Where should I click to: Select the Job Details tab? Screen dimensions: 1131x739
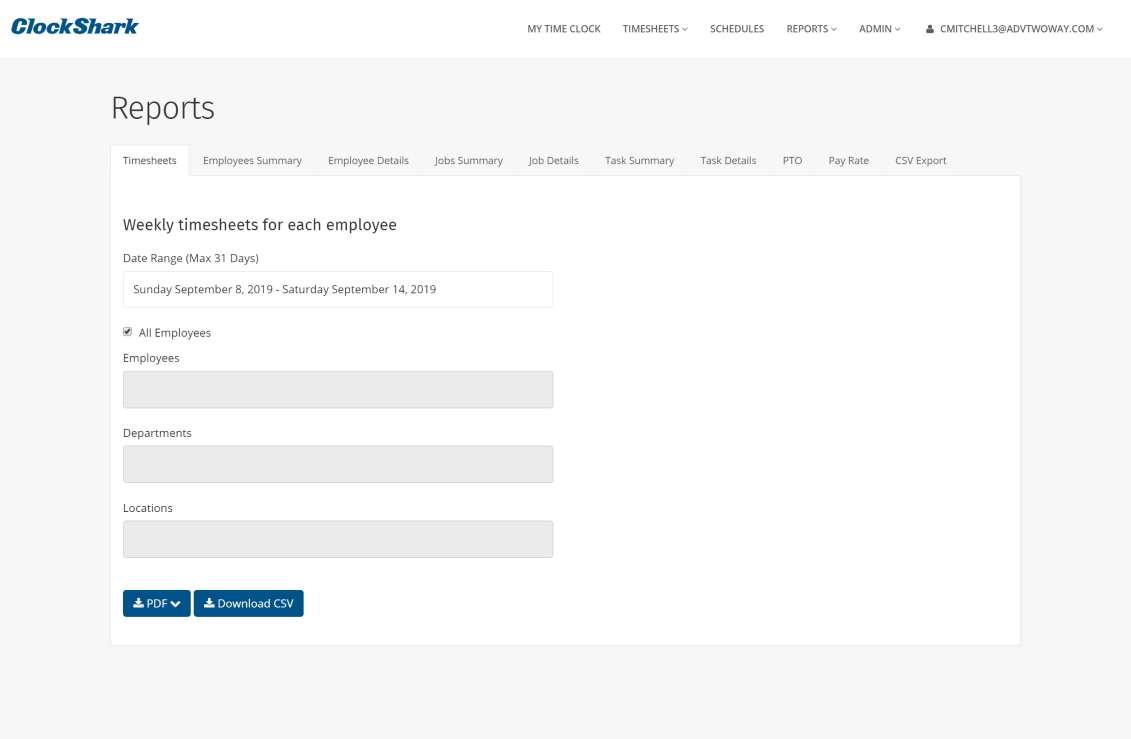coord(553,160)
